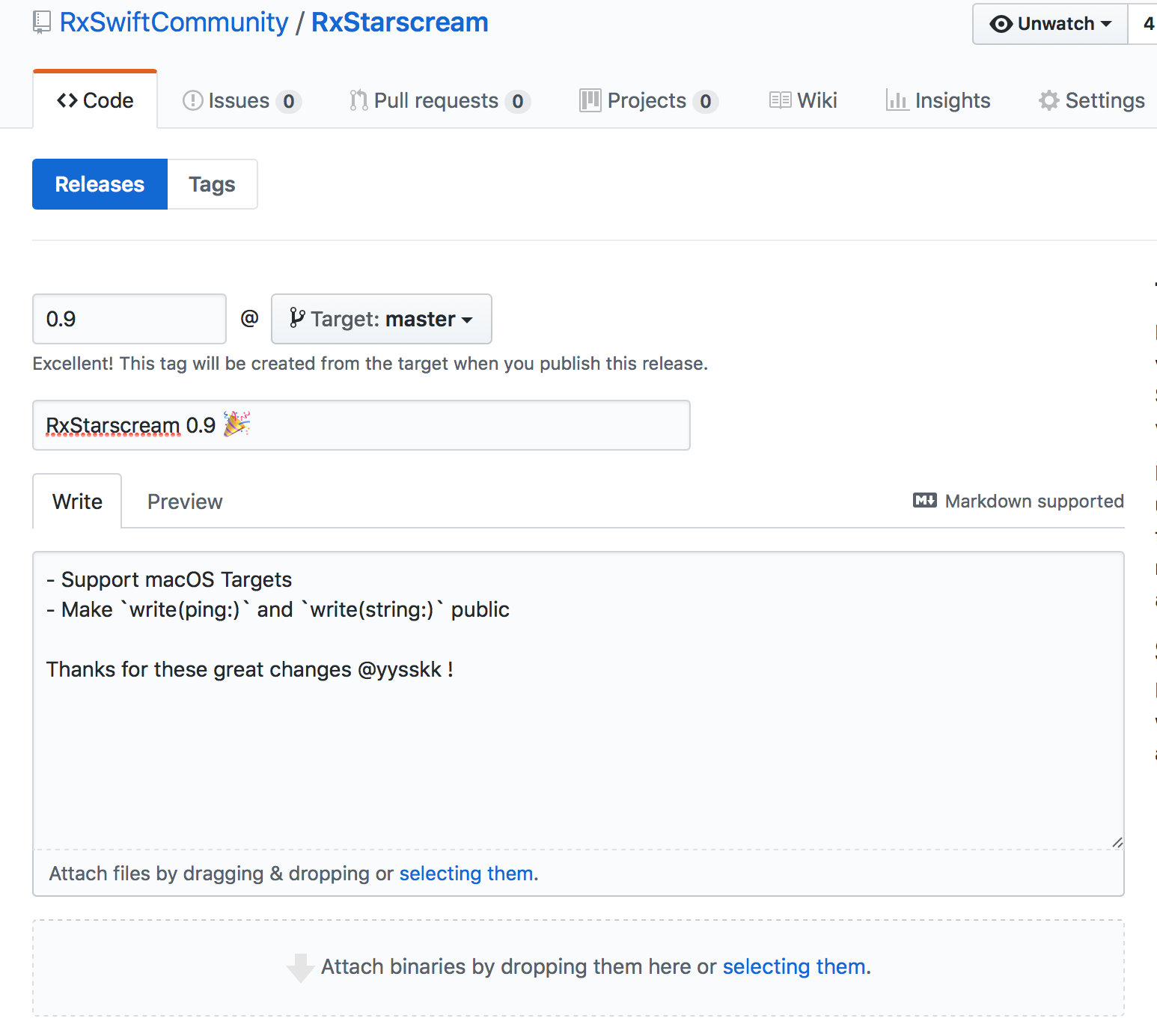Viewport: 1157px width, 1036px height.
Task: Click the Projects board icon
Action: point(590,100)
